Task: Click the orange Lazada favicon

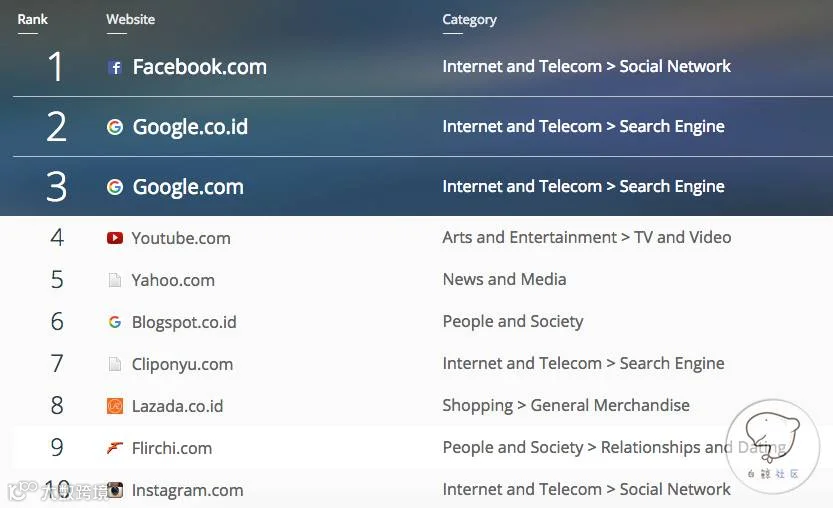Action: tap(115, 406)
